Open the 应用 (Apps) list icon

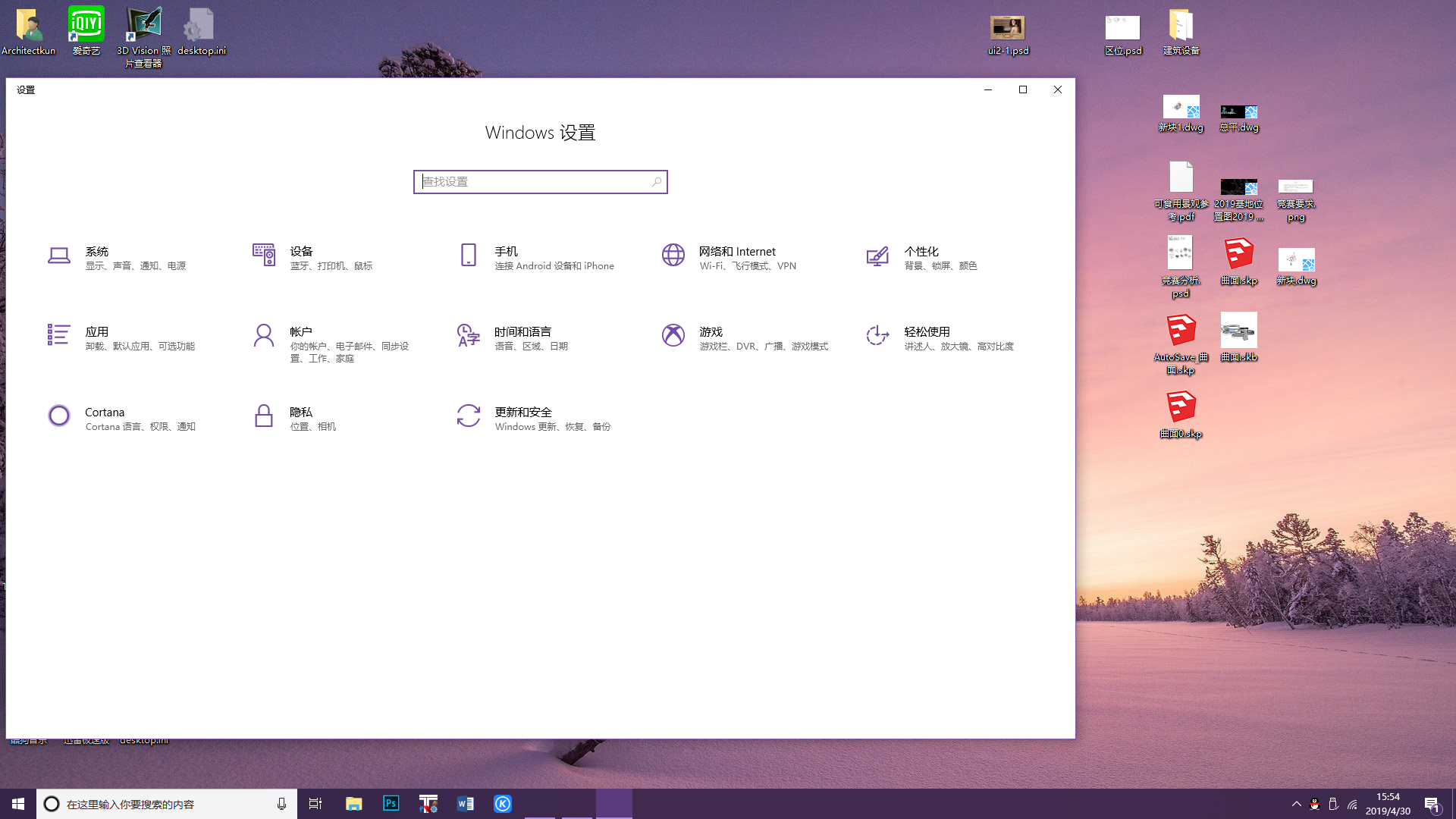click(x=59, y=334)
